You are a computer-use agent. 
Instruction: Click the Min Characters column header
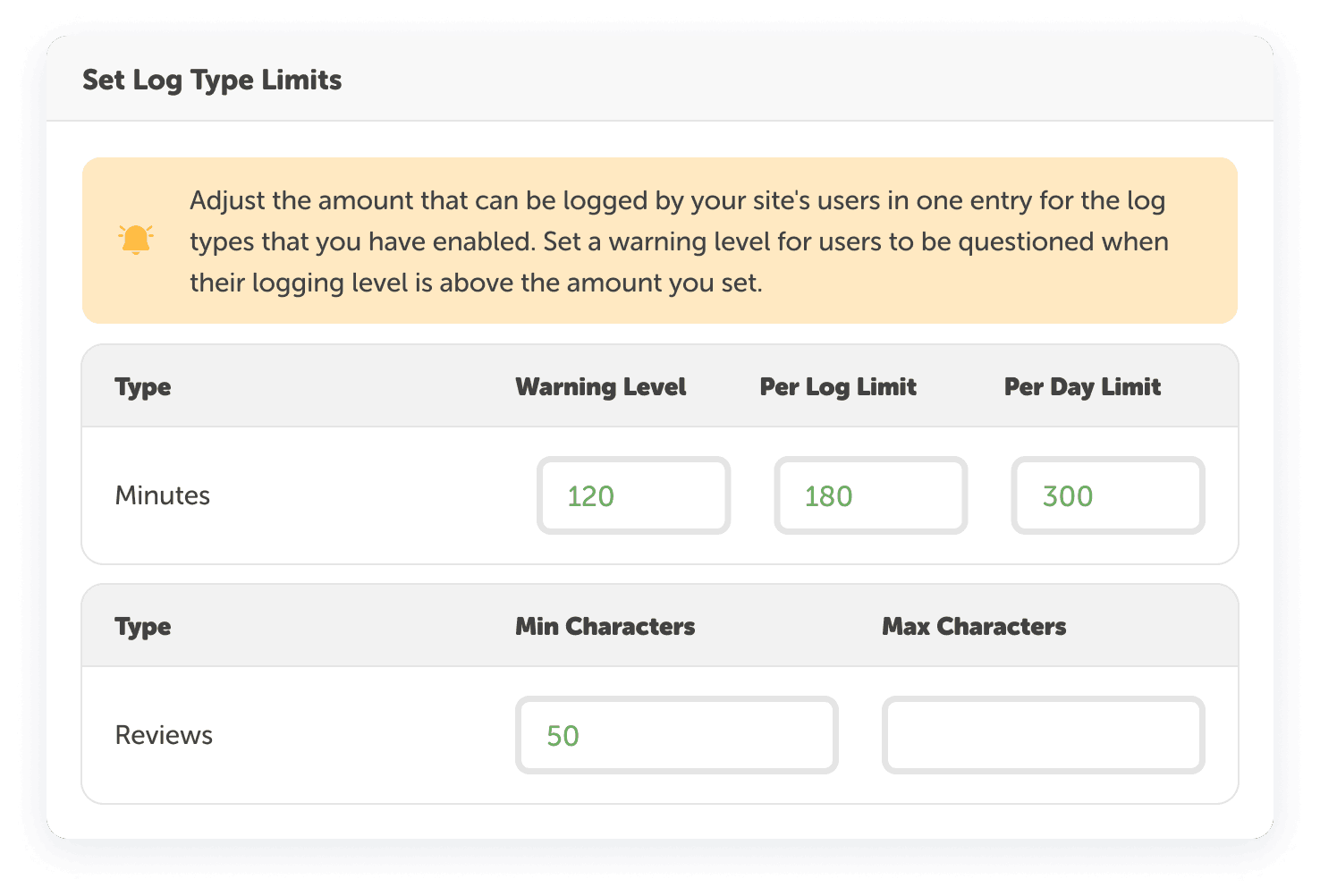(x=604, y=626)
